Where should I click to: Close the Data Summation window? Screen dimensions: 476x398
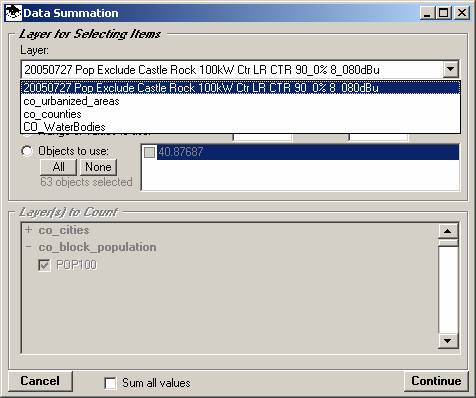tap(462, 13)
